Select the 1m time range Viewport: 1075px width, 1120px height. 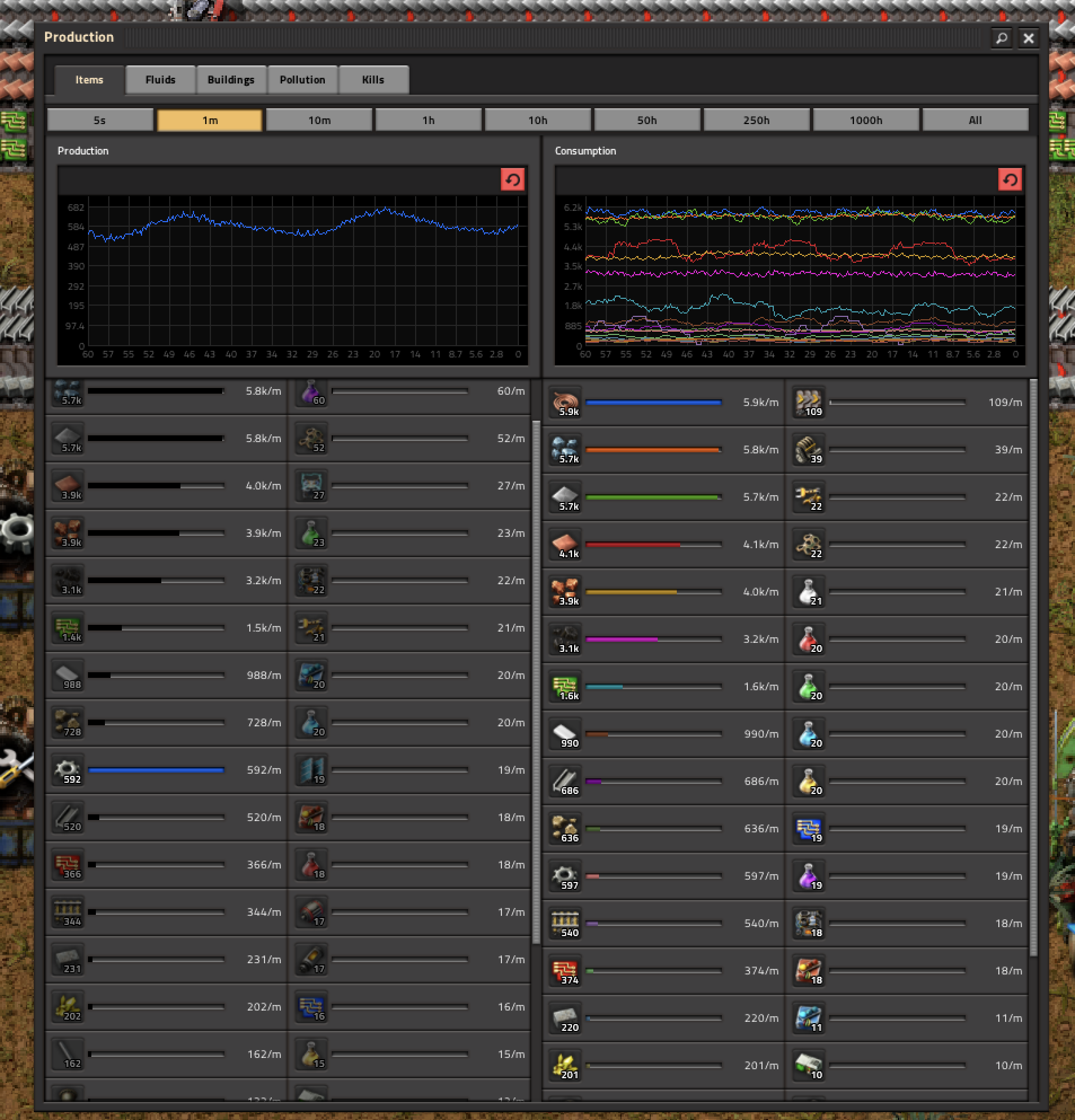click(210, 120)
